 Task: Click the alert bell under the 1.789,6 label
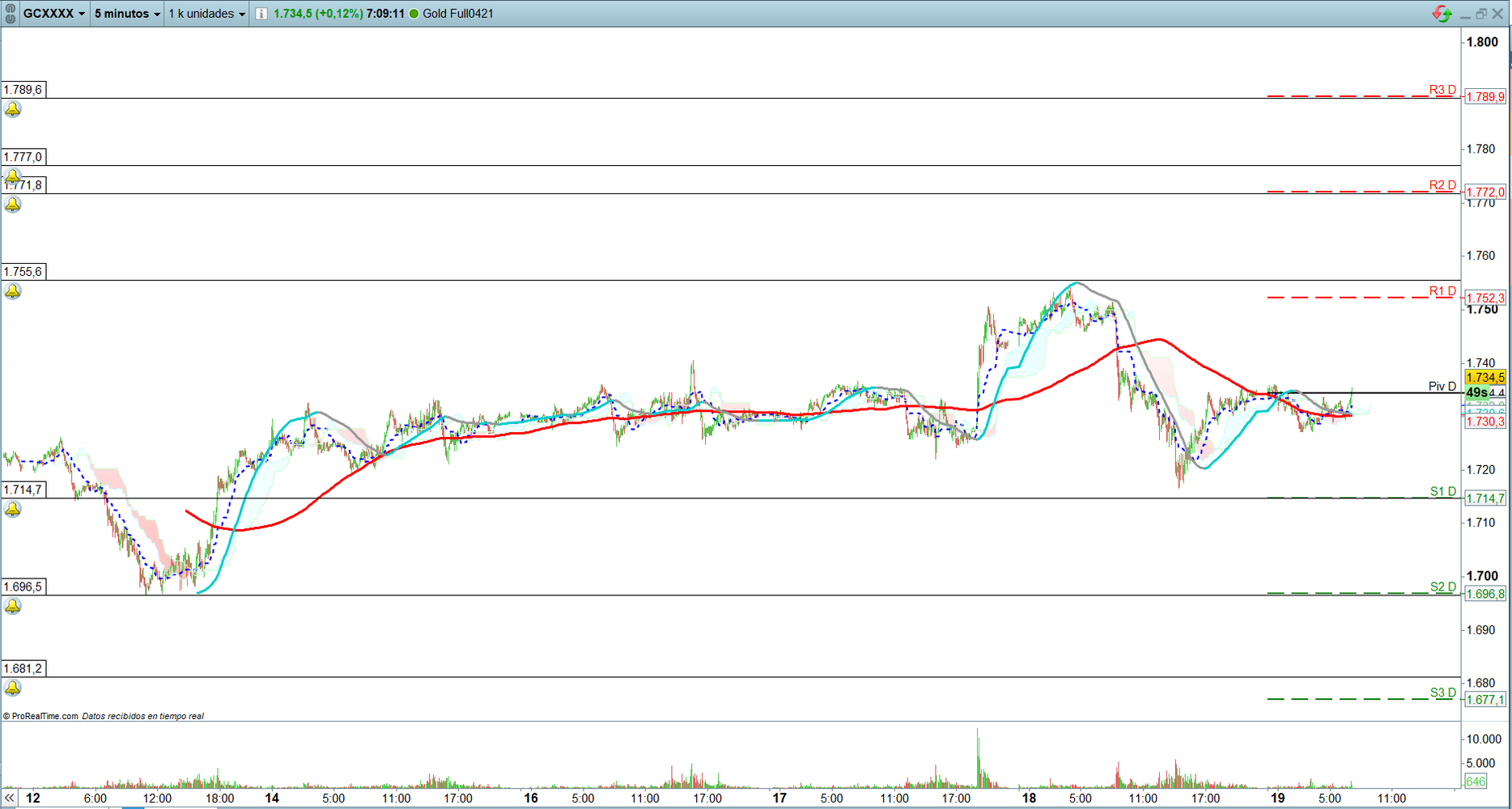click(x=13, y=109)
